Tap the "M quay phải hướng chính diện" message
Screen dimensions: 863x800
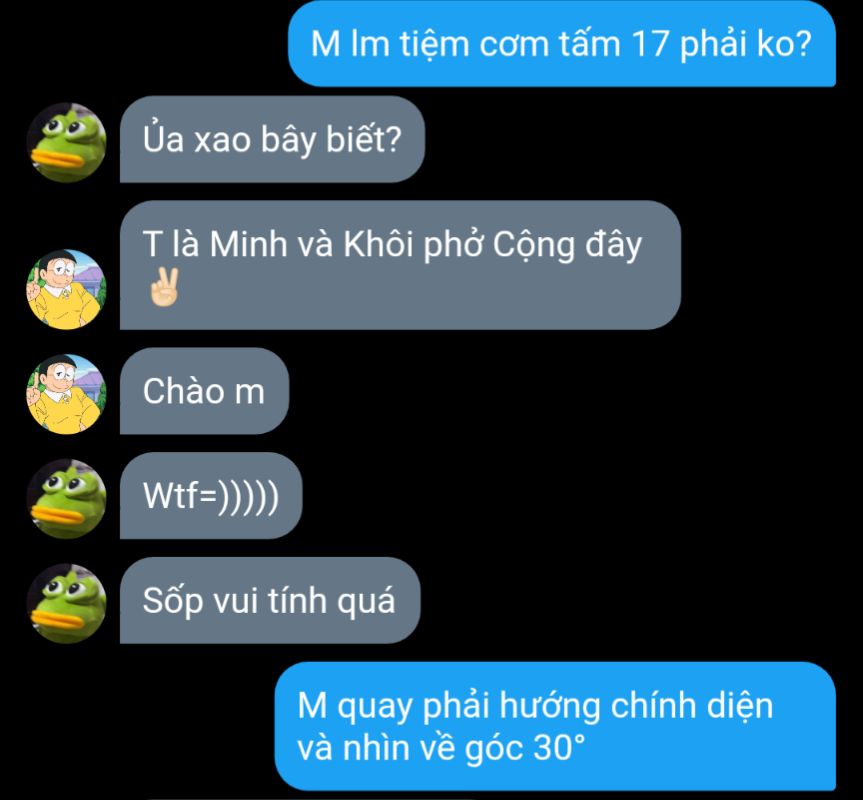555,726
